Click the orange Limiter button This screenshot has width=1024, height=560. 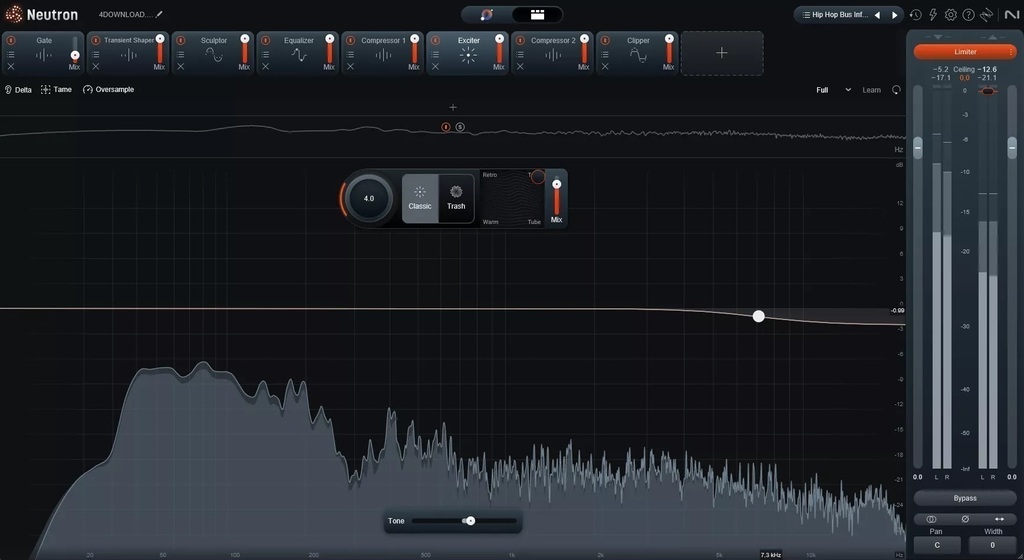(965, 52)
